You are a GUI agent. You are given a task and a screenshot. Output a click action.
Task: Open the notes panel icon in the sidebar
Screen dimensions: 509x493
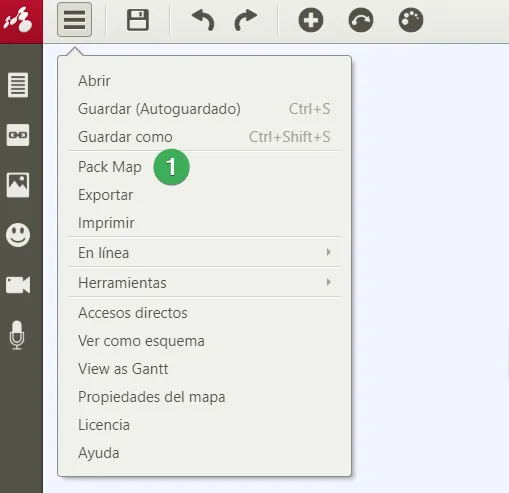point(18,85)
